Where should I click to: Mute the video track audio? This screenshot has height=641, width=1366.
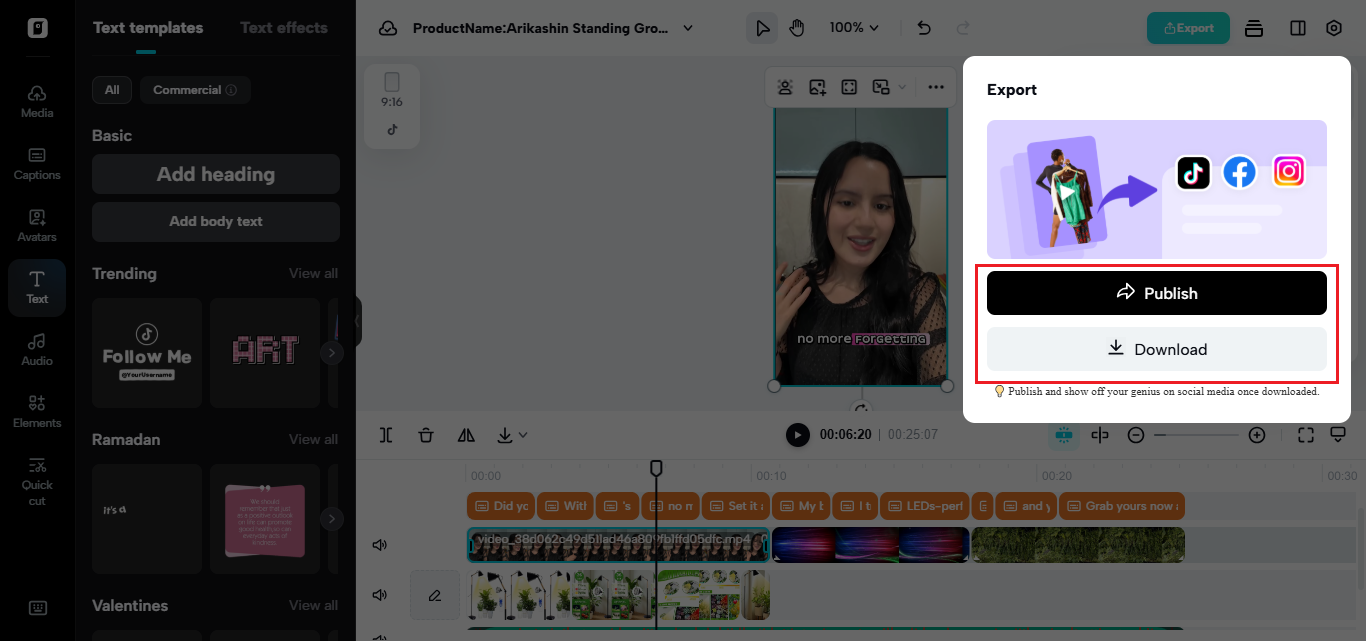[379, 544]
